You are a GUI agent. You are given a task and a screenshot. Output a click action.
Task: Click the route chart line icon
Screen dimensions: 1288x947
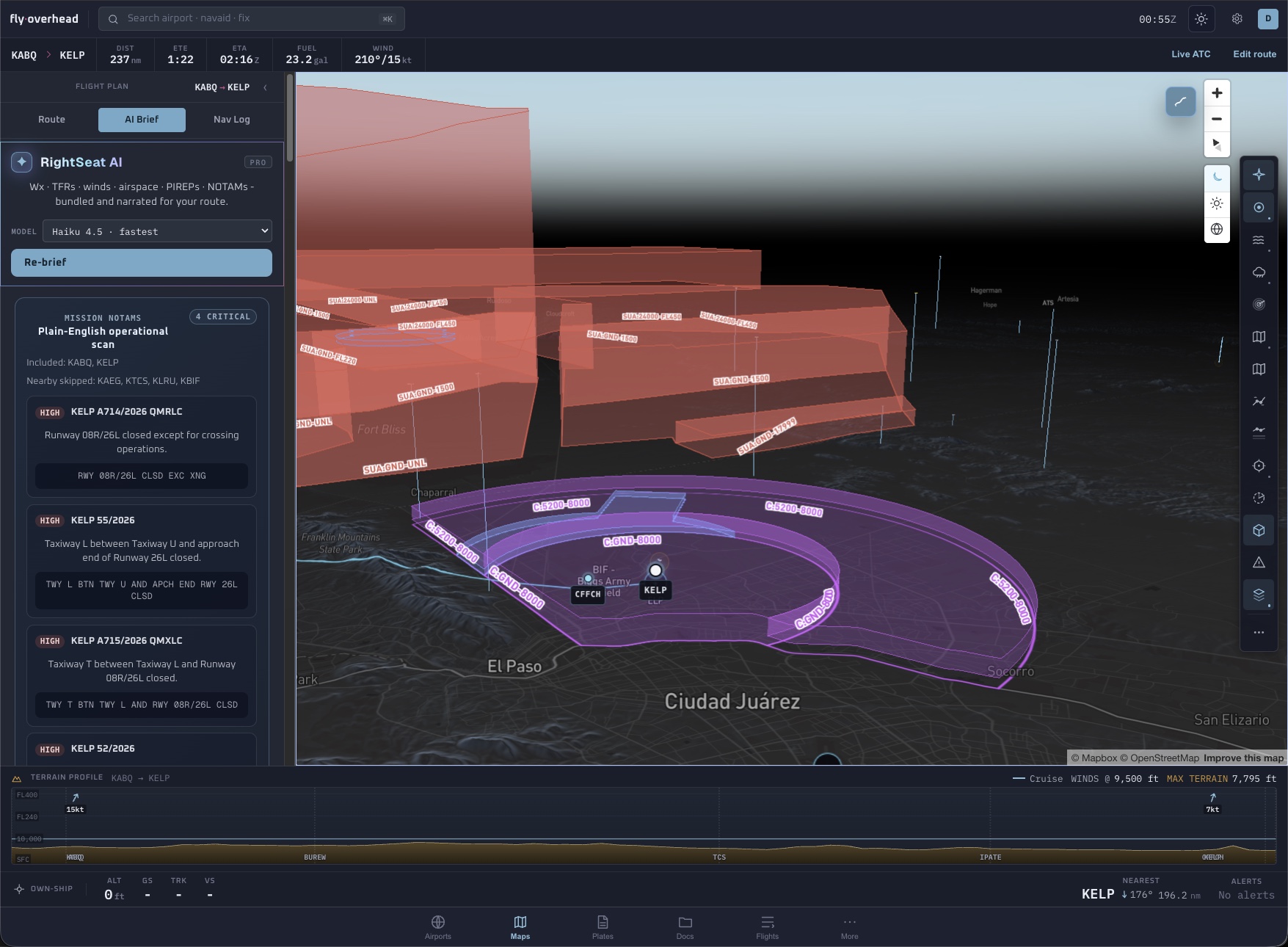(1259, 402)
